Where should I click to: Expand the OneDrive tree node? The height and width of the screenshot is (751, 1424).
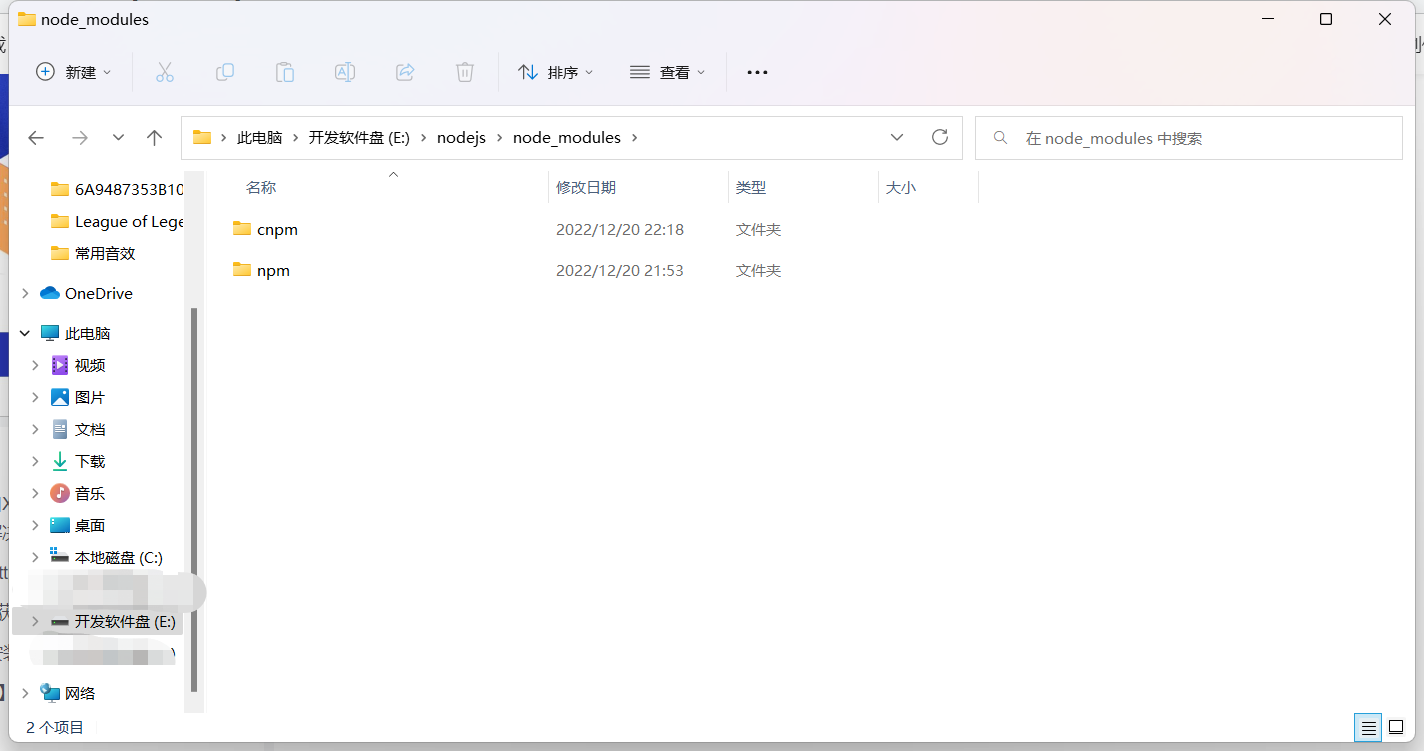coord(25,293)
